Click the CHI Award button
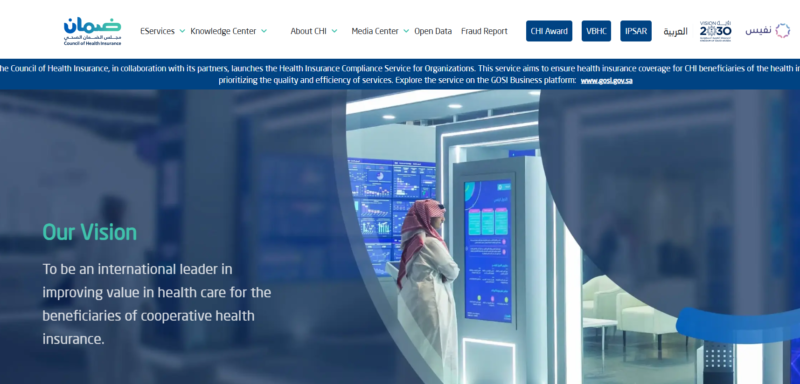Image resolution: width=800 pixels, height=384 pixels. point(549,31)
